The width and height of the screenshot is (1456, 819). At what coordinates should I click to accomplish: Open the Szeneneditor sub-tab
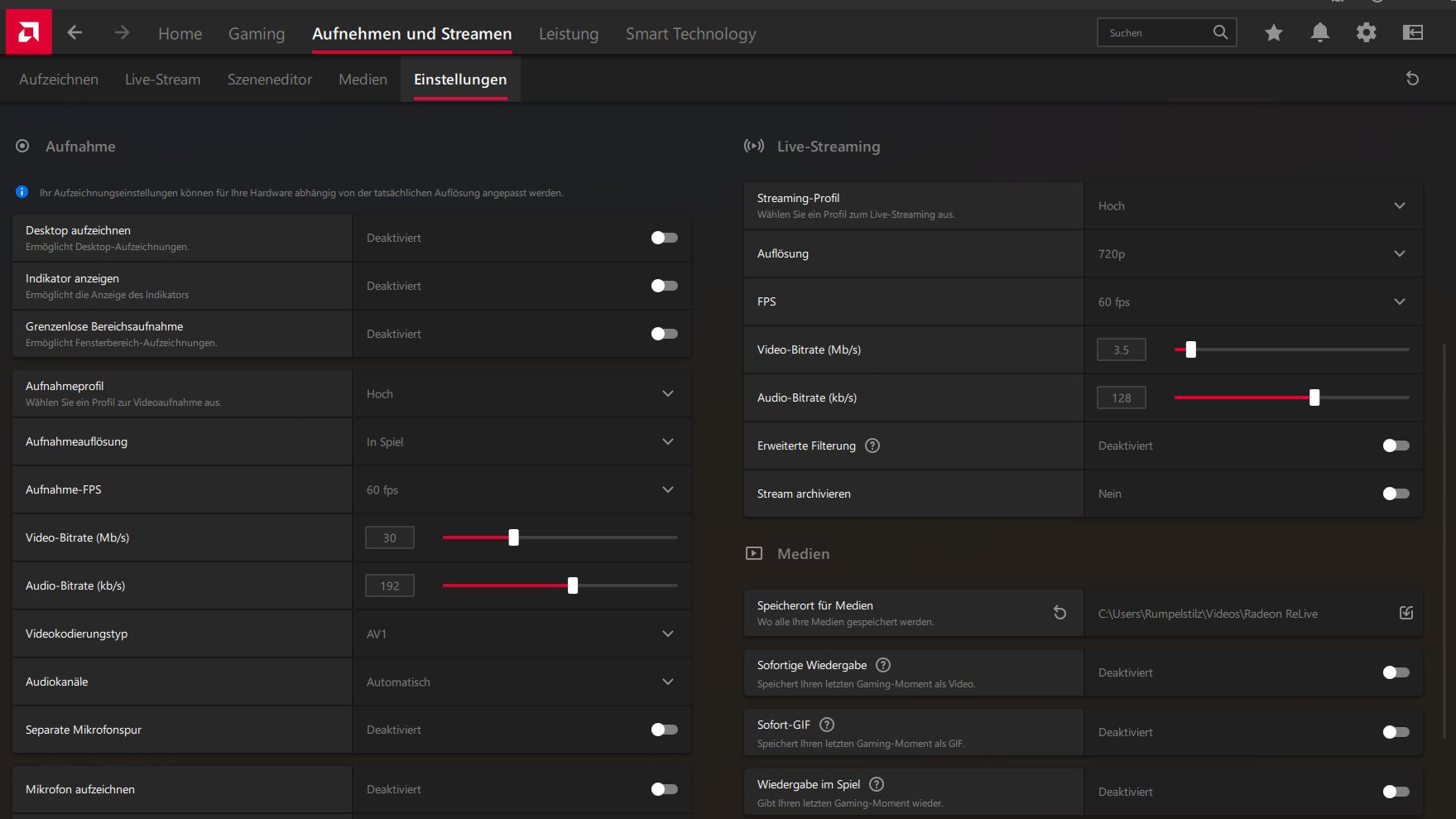point(270,79)
